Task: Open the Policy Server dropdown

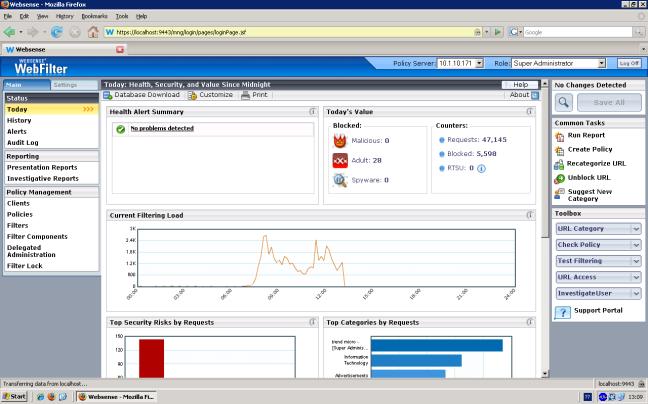Action: (479, 63)
